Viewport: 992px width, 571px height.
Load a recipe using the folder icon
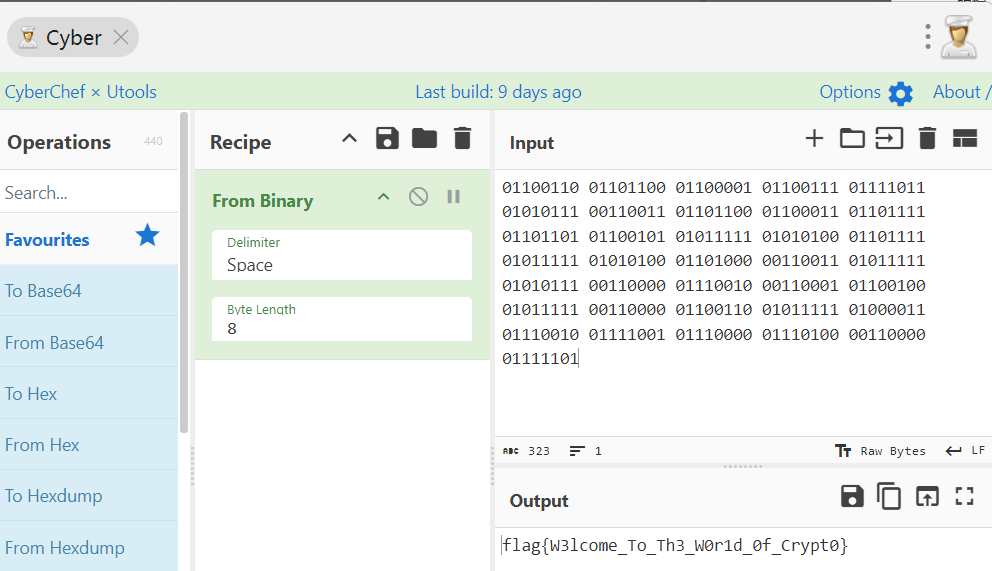pyautogui.click(x=424, y=139)
